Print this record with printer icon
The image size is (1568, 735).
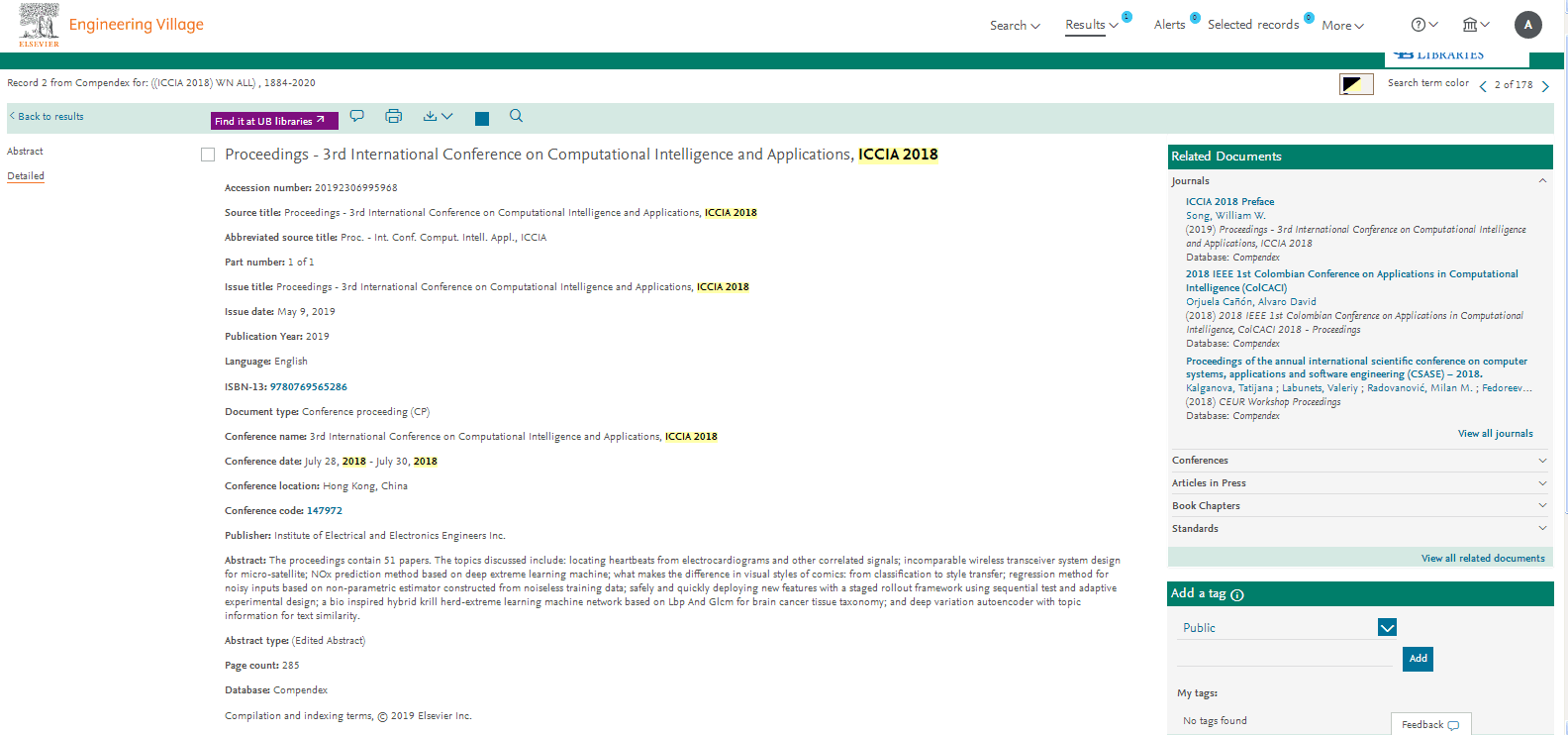393,116
